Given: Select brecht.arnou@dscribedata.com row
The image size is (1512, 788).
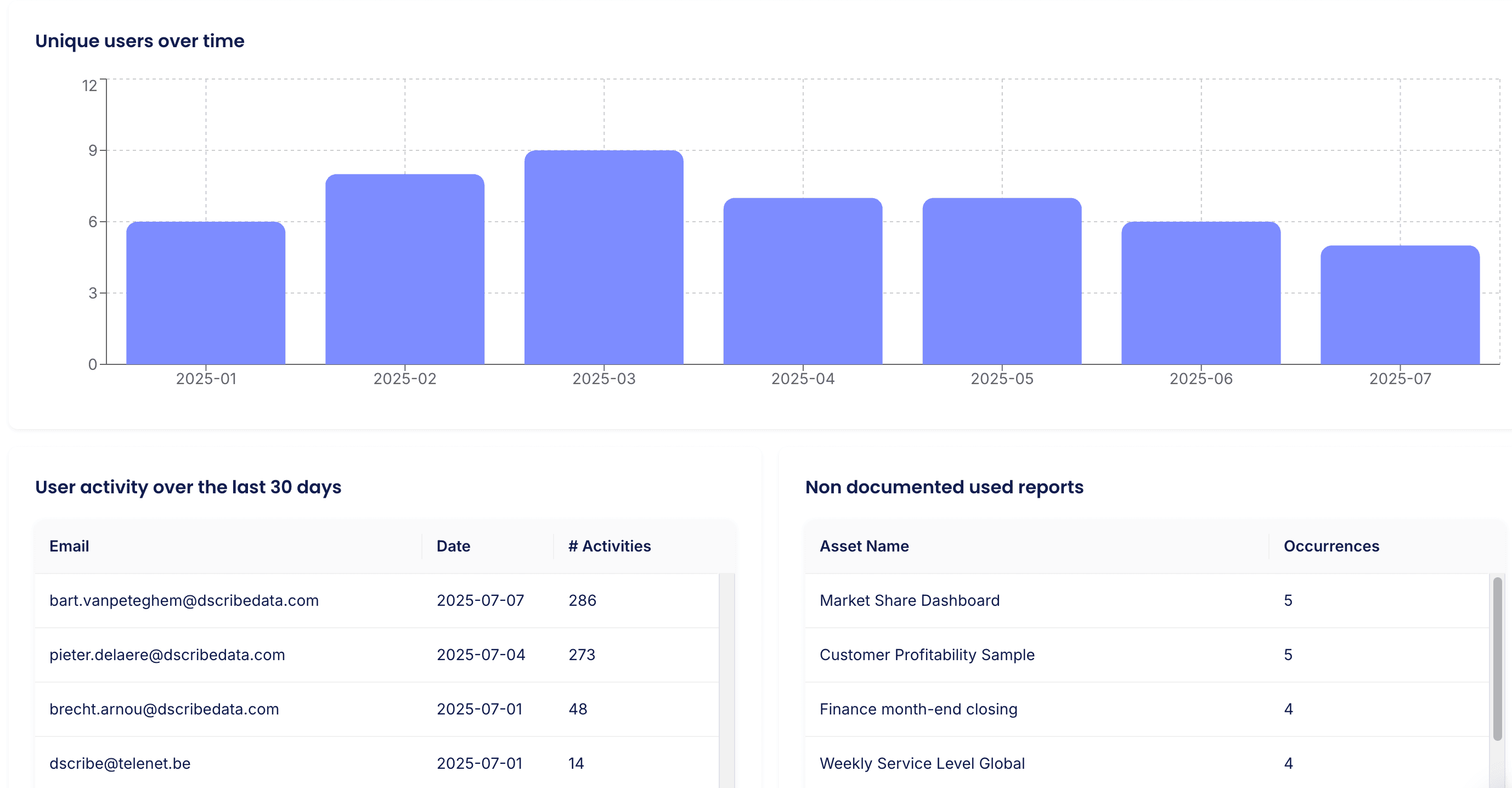Looking at the screenshot, I should 163,709.
